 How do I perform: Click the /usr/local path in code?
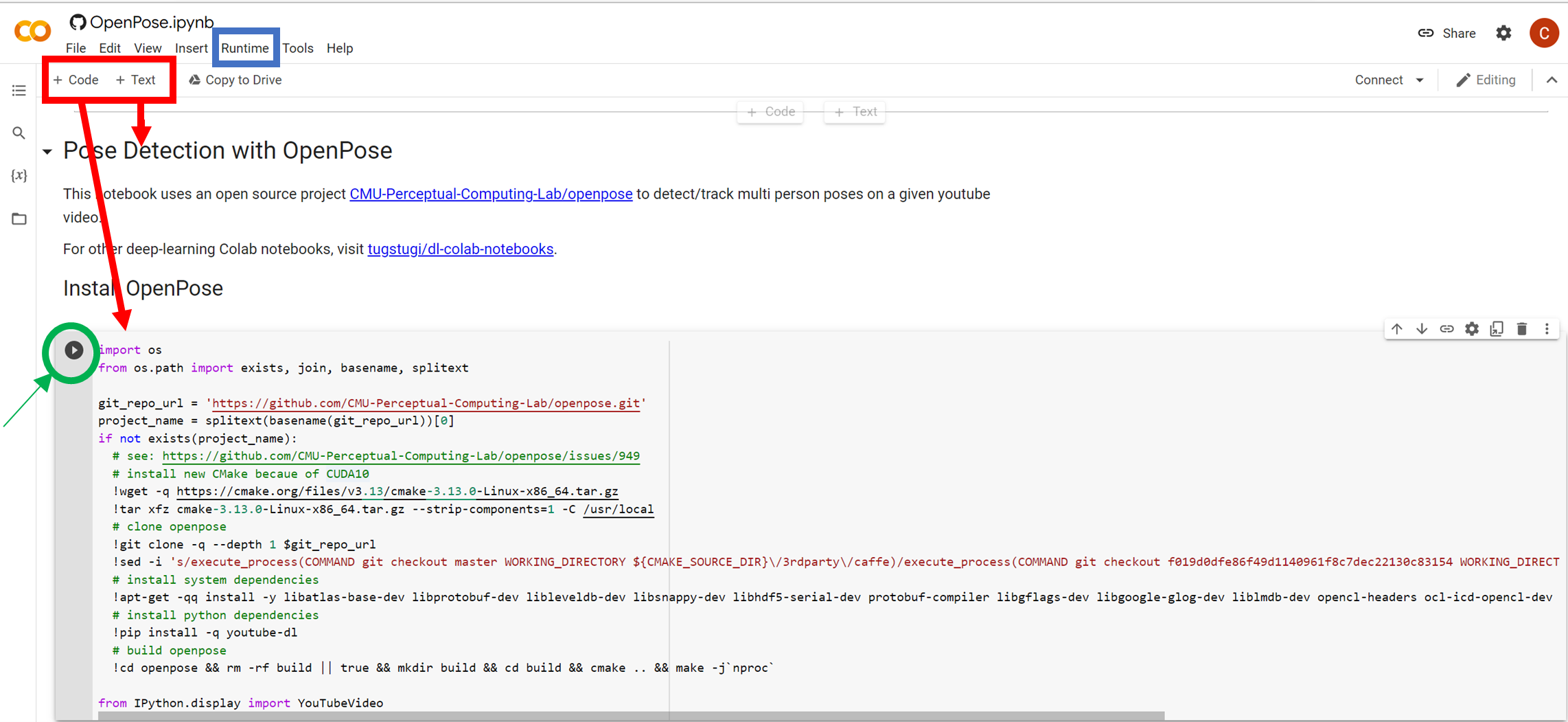618,509
